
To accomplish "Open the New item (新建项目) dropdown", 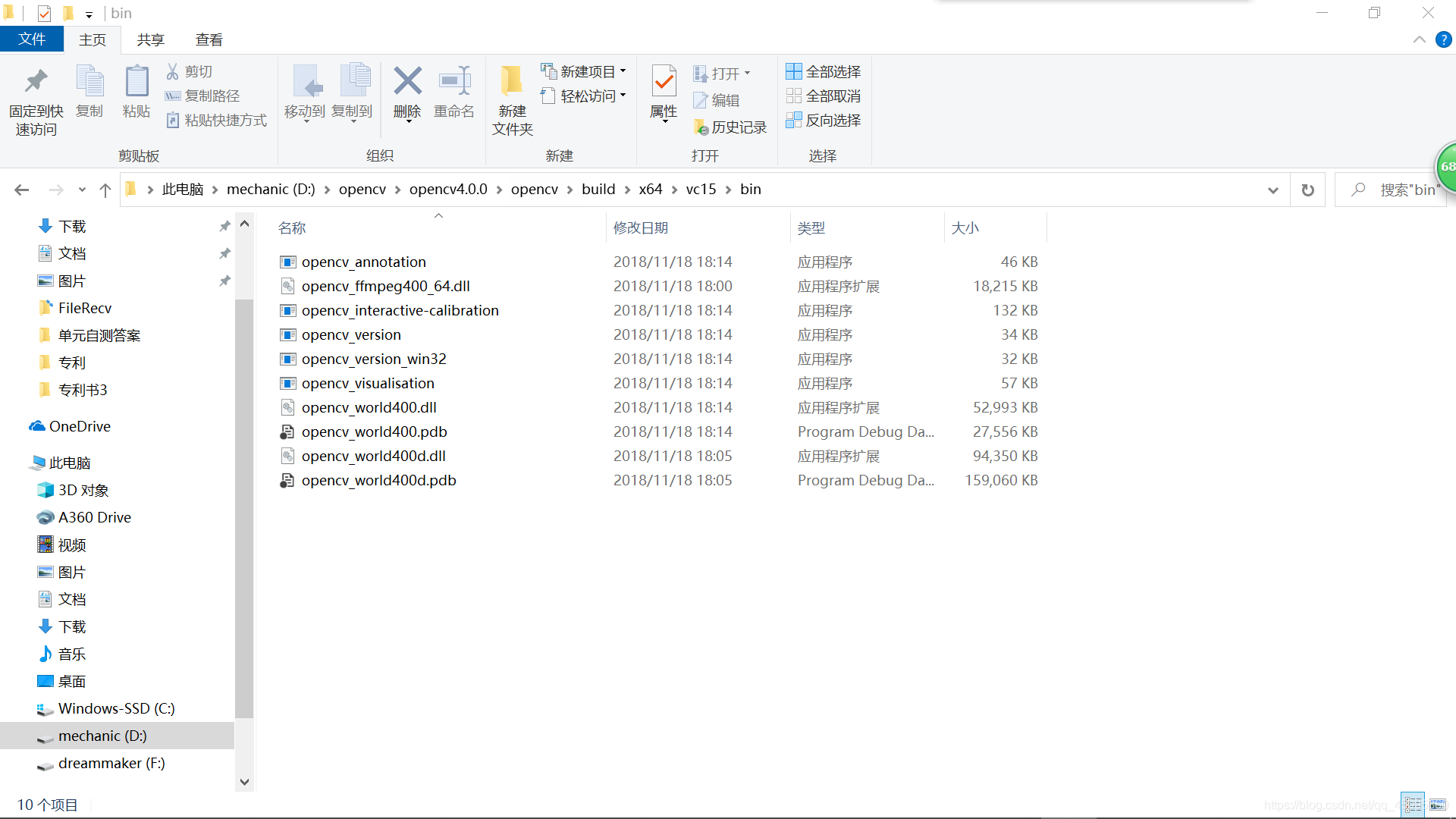I will (x=584, y=71).
